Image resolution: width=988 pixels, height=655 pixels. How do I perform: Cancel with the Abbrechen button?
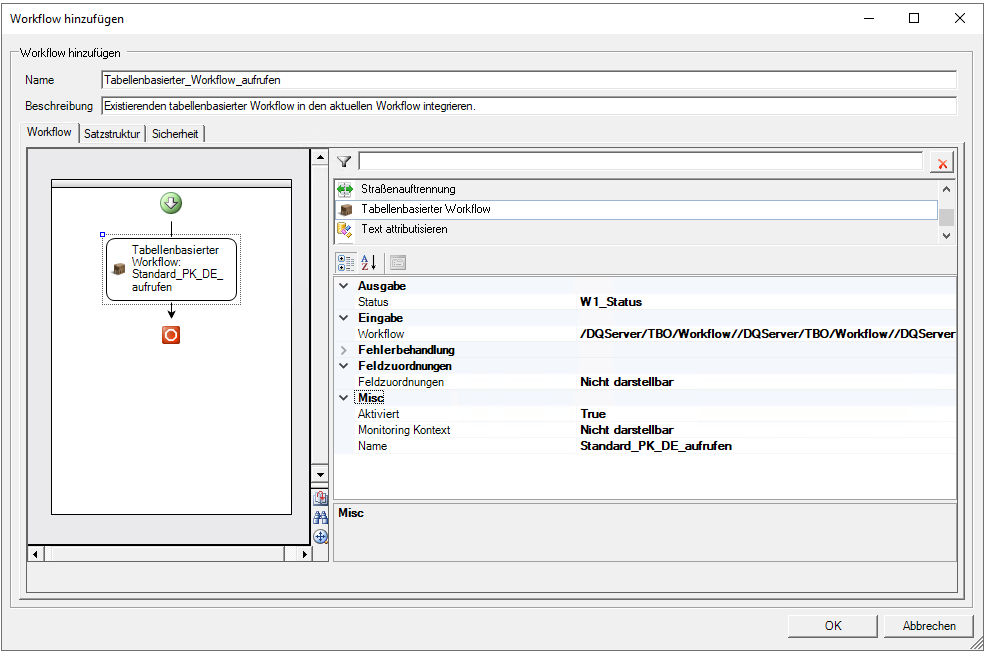click(929, 625)
